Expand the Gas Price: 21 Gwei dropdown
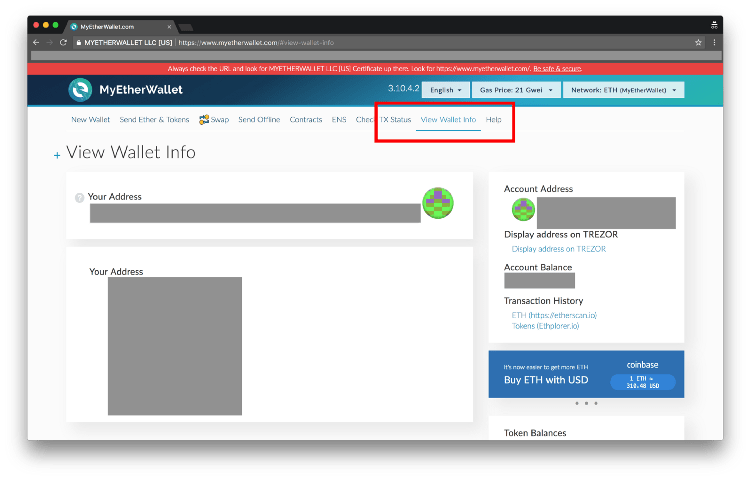The width and height of the screenshot is (750, 479). click(x=513, y=90)
